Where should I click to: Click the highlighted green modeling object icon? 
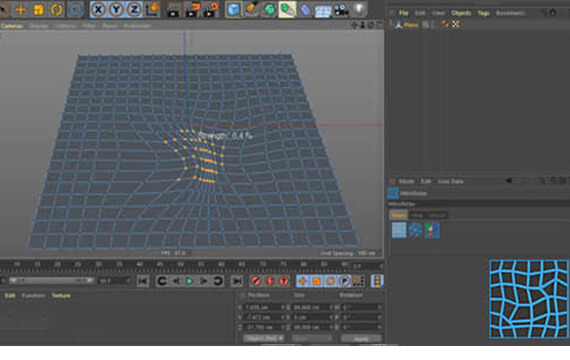[287, 10]
